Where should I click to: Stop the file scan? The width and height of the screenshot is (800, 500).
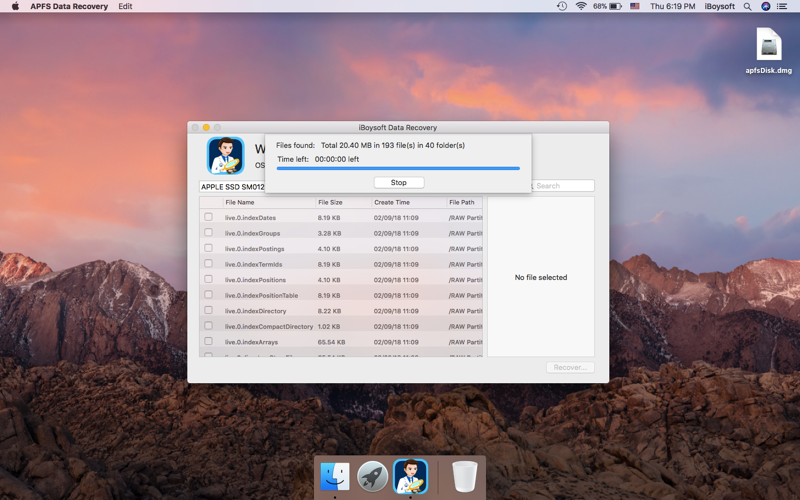pos(398,183)
